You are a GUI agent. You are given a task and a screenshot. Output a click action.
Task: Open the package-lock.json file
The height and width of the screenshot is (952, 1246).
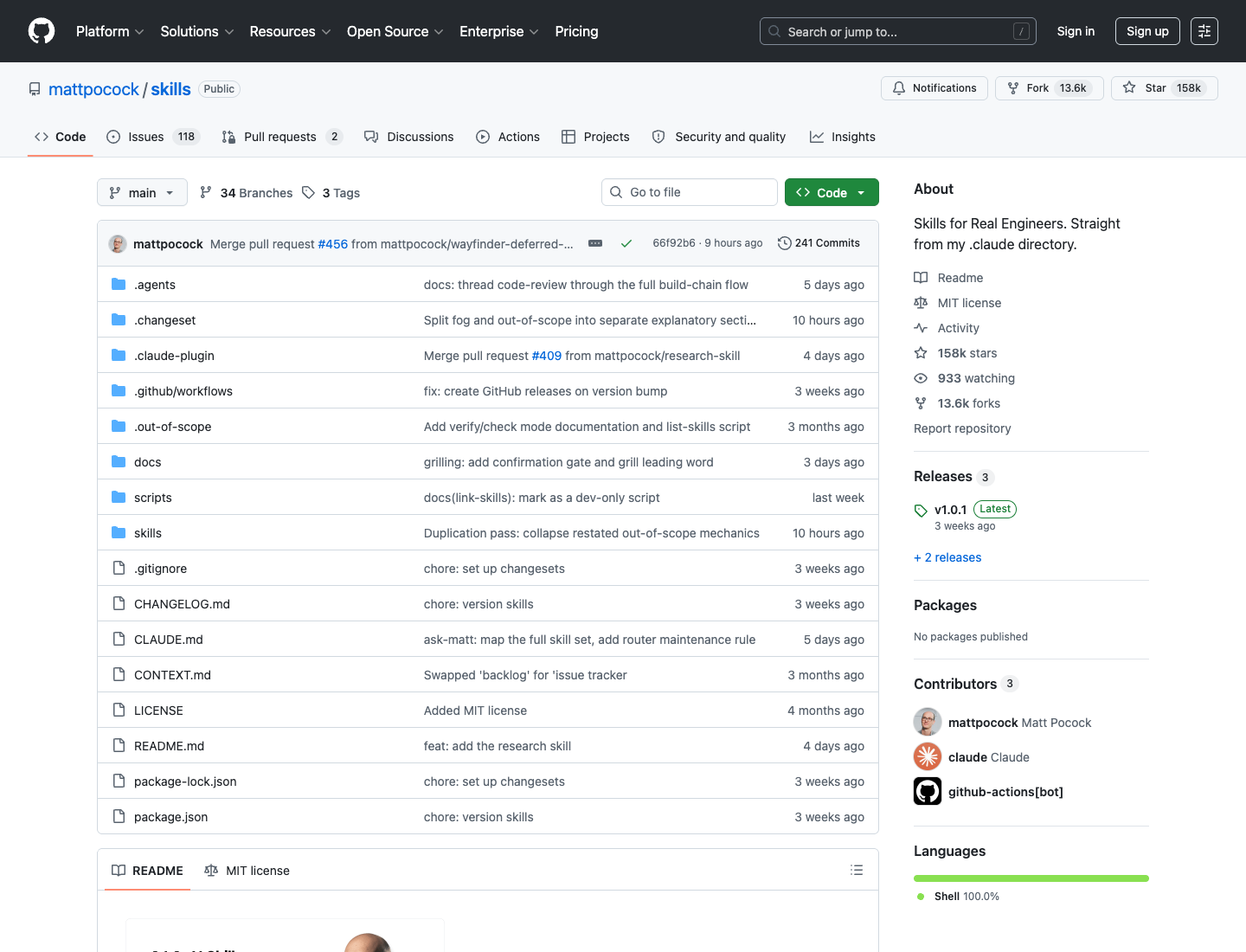[x=185, y=782]
